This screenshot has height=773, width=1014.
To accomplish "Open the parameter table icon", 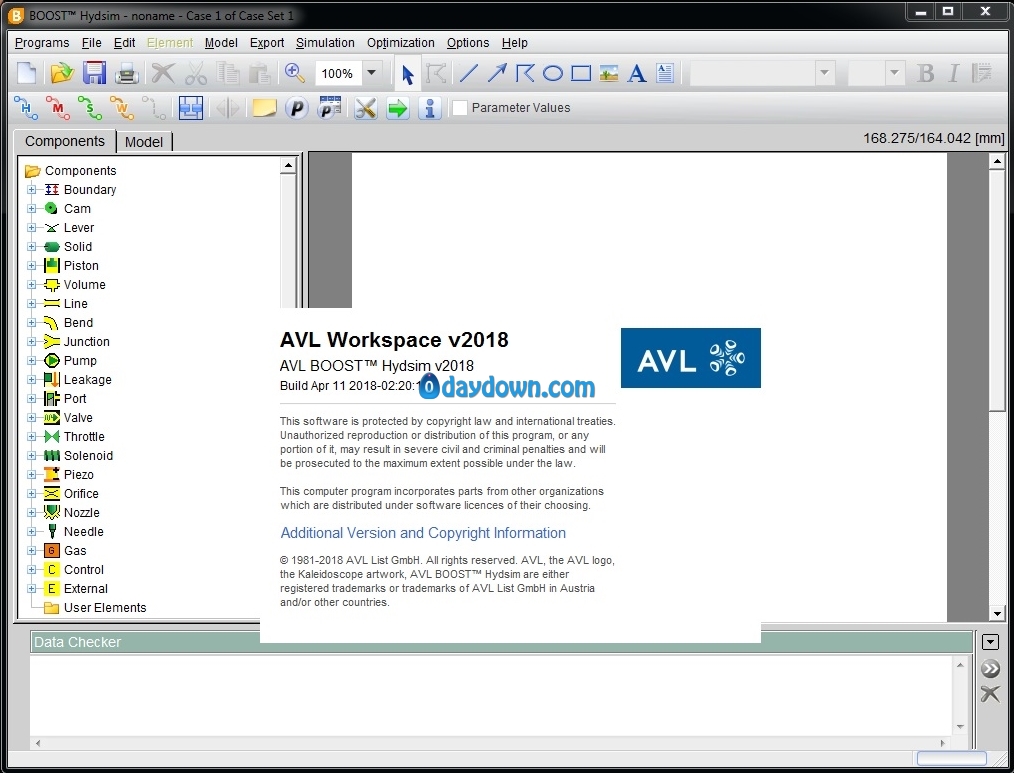I will [329, 108].
